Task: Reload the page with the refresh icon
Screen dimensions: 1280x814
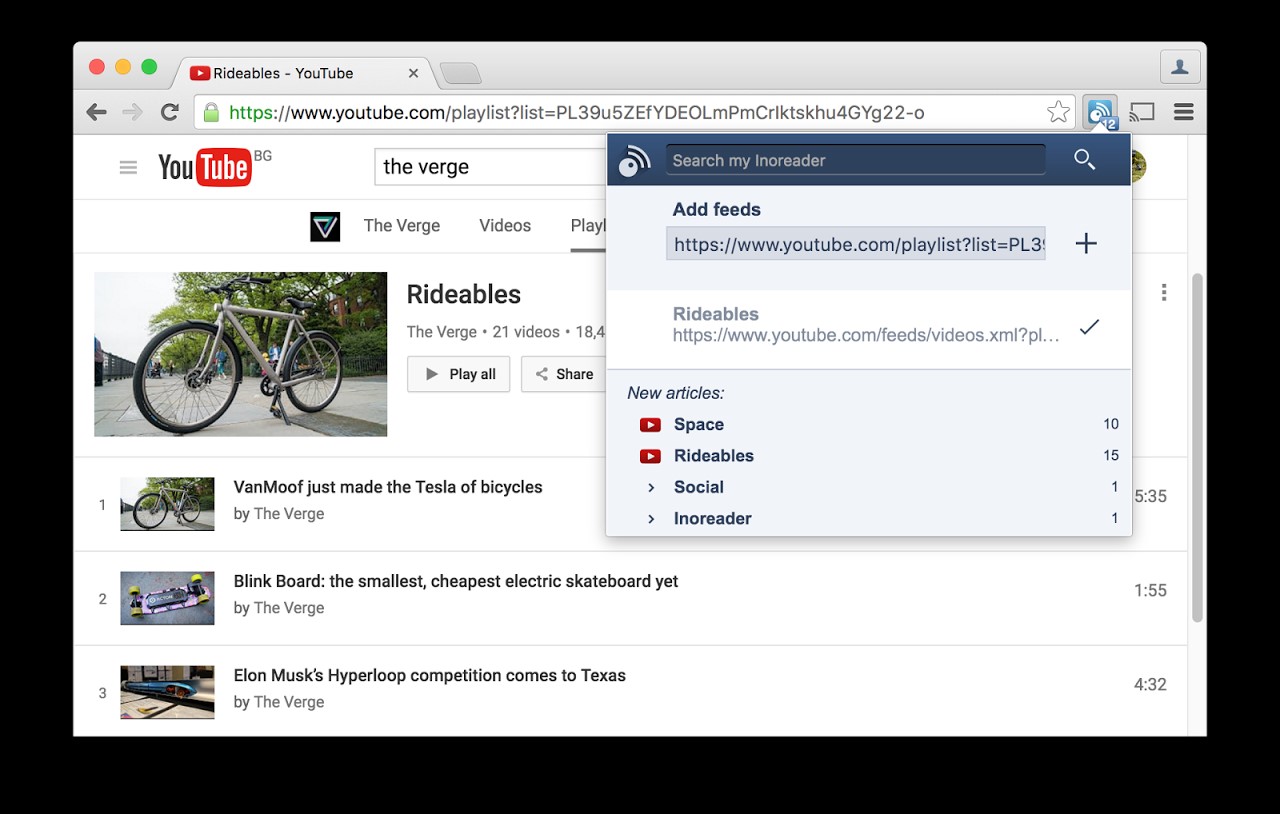Action: [x=170, y=112]
